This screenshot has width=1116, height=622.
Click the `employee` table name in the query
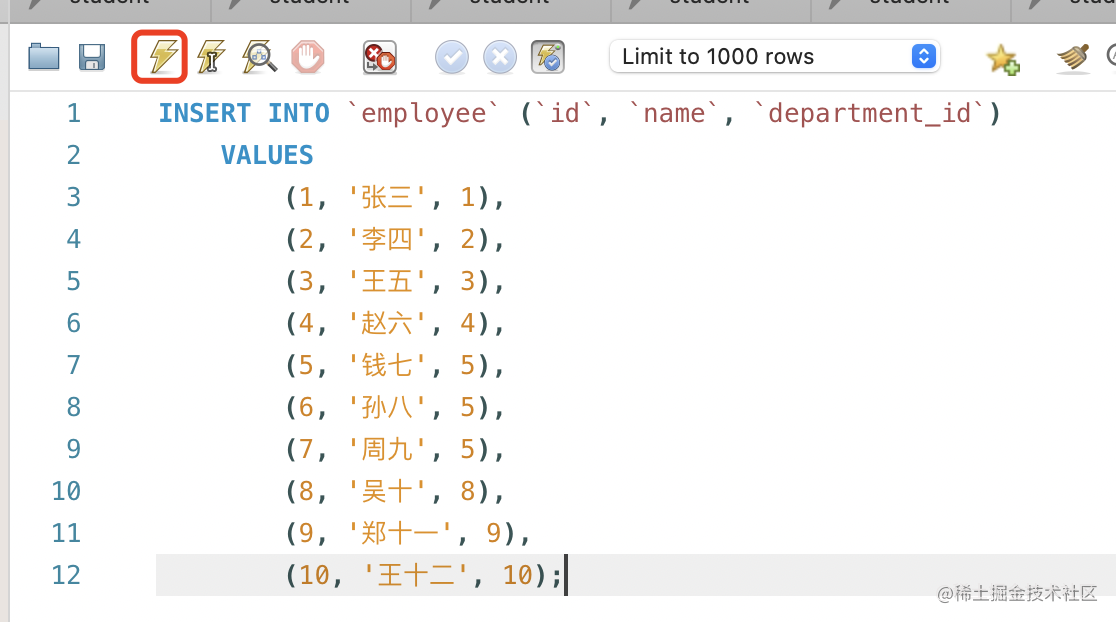428,113
